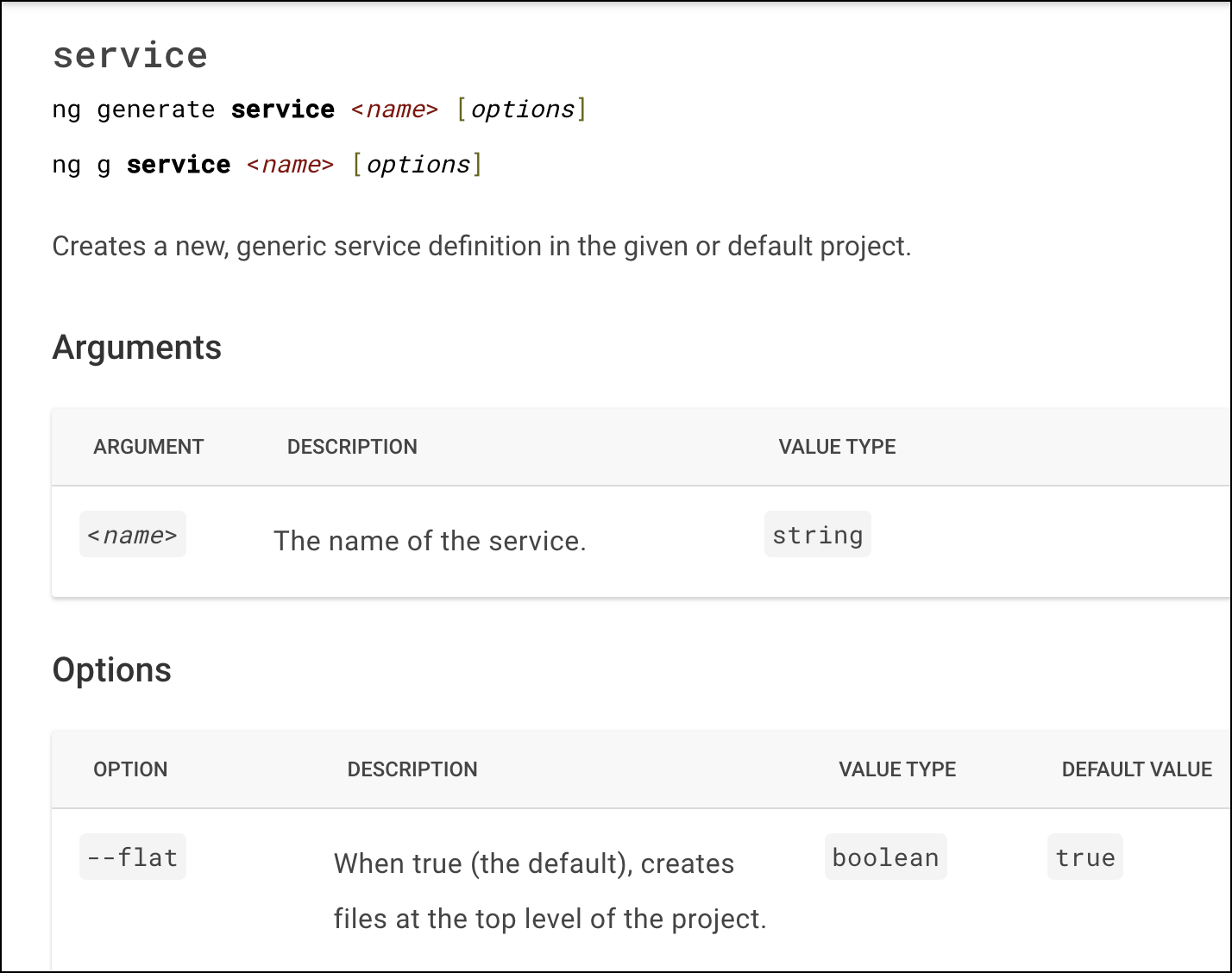Click the "string" value type chip

817,536
